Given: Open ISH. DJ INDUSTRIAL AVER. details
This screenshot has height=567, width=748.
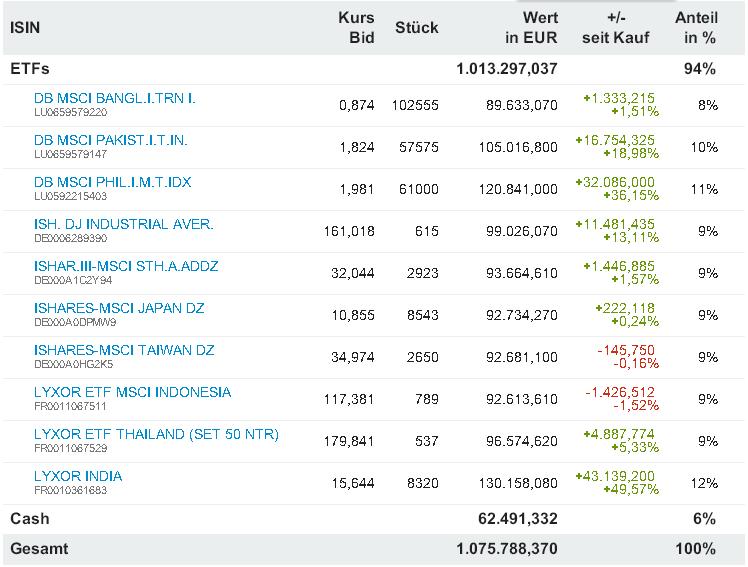Looking at the screenshot, I should pyautogui.click(x=123, y=224).
